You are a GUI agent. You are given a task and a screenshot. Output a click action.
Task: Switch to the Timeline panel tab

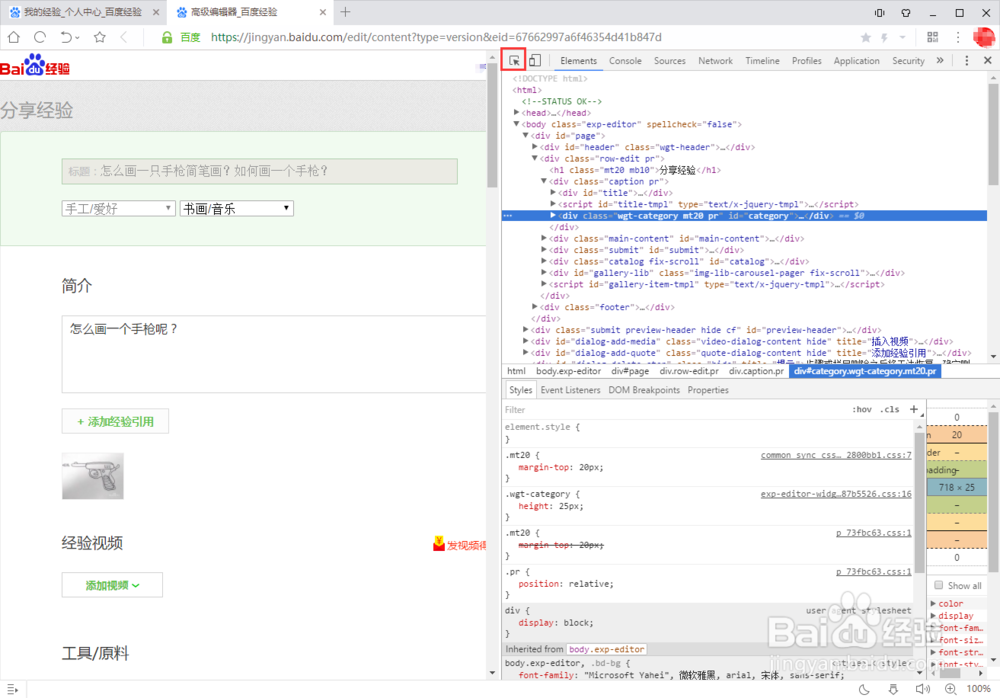[763, 61]
